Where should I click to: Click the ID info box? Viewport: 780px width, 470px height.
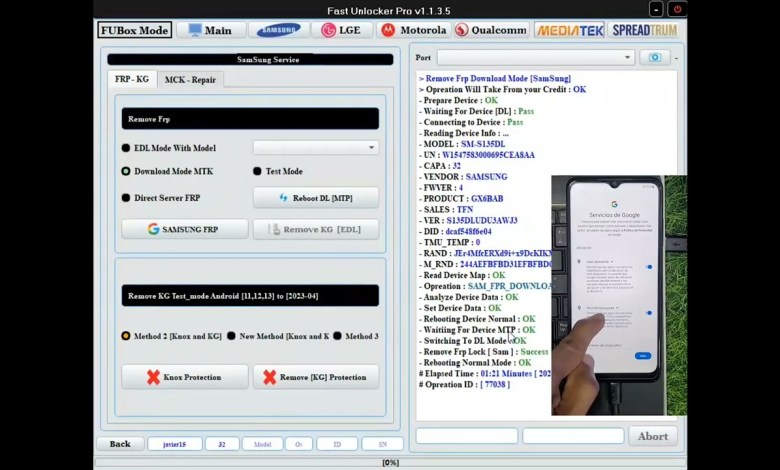coord(337,444)
